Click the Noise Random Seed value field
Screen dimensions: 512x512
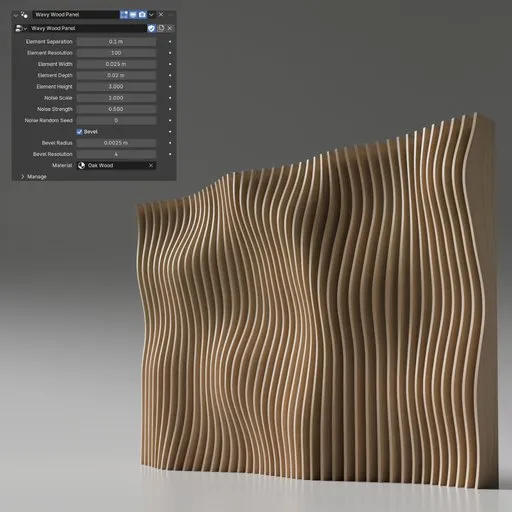coord(116,120)
